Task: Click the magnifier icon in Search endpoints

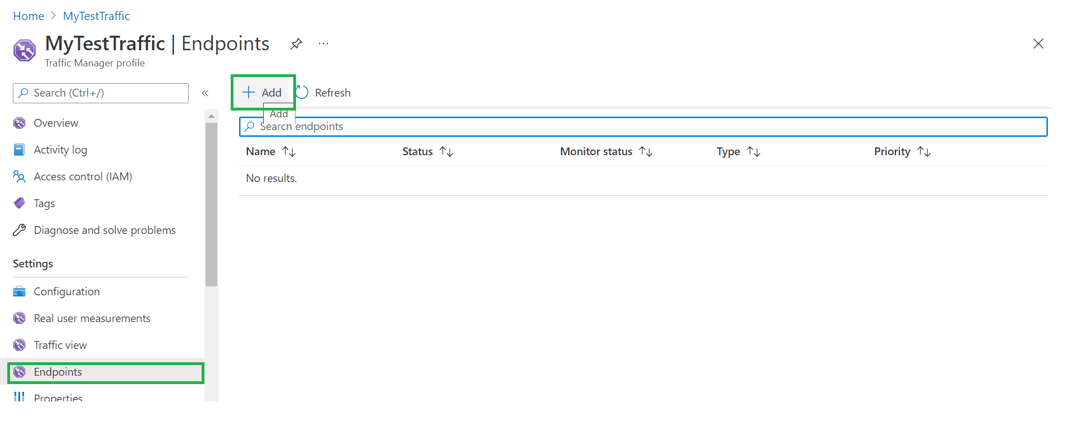Action: (x=250, y=127)
